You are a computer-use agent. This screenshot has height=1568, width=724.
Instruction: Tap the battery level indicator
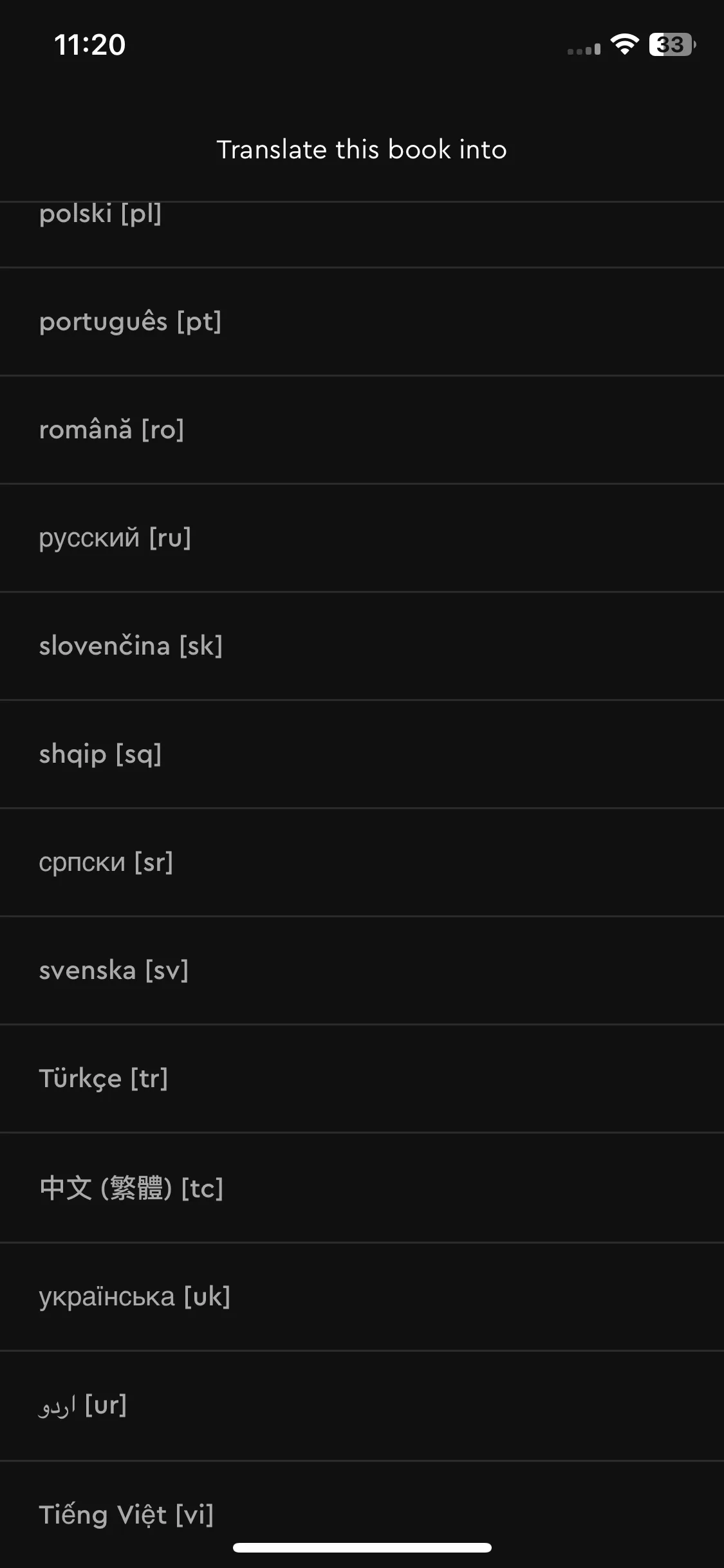pyautogui.click(x=673, y=44)
